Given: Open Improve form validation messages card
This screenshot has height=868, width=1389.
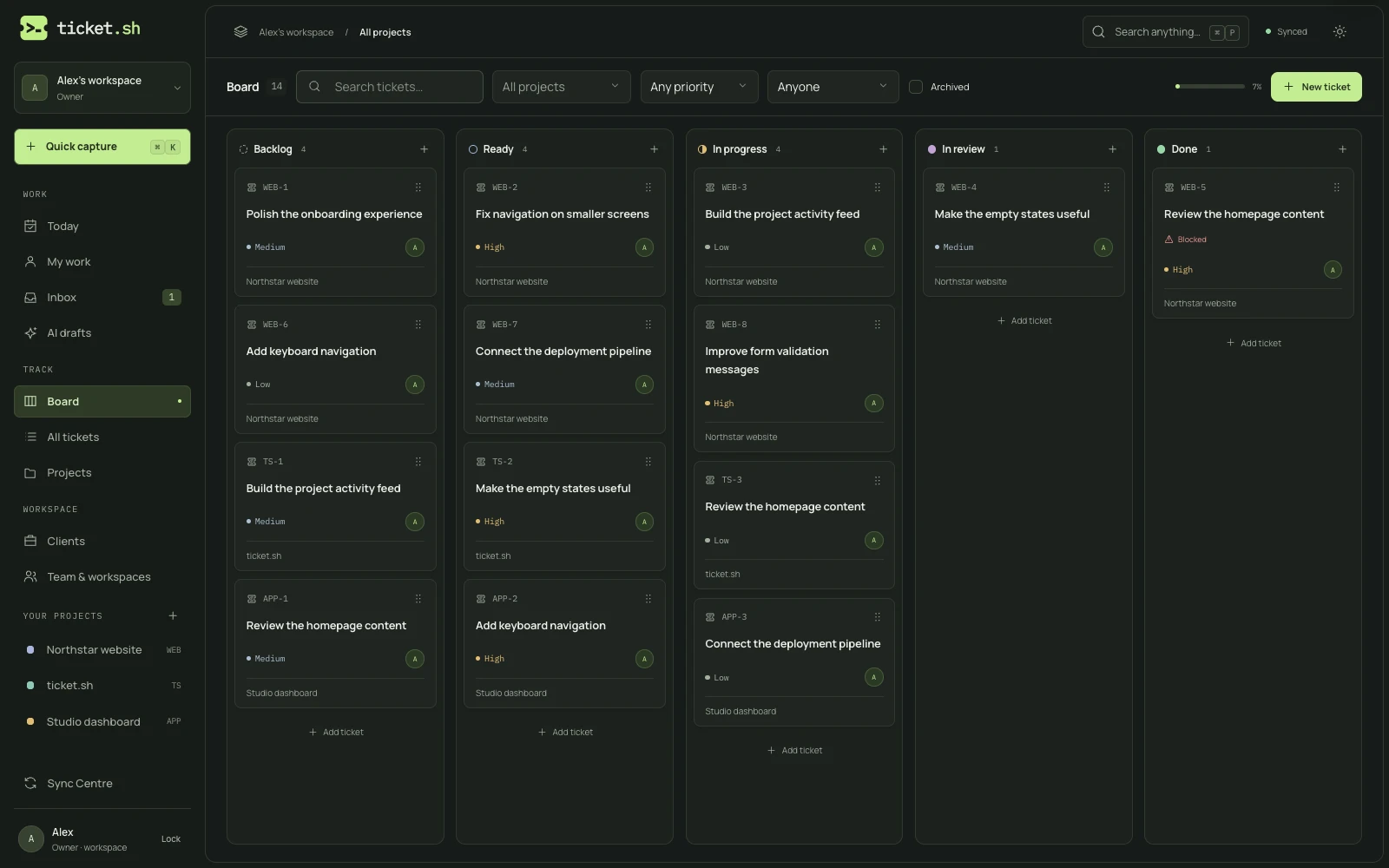Looking at the screenshot, I should tap(794, 378).
